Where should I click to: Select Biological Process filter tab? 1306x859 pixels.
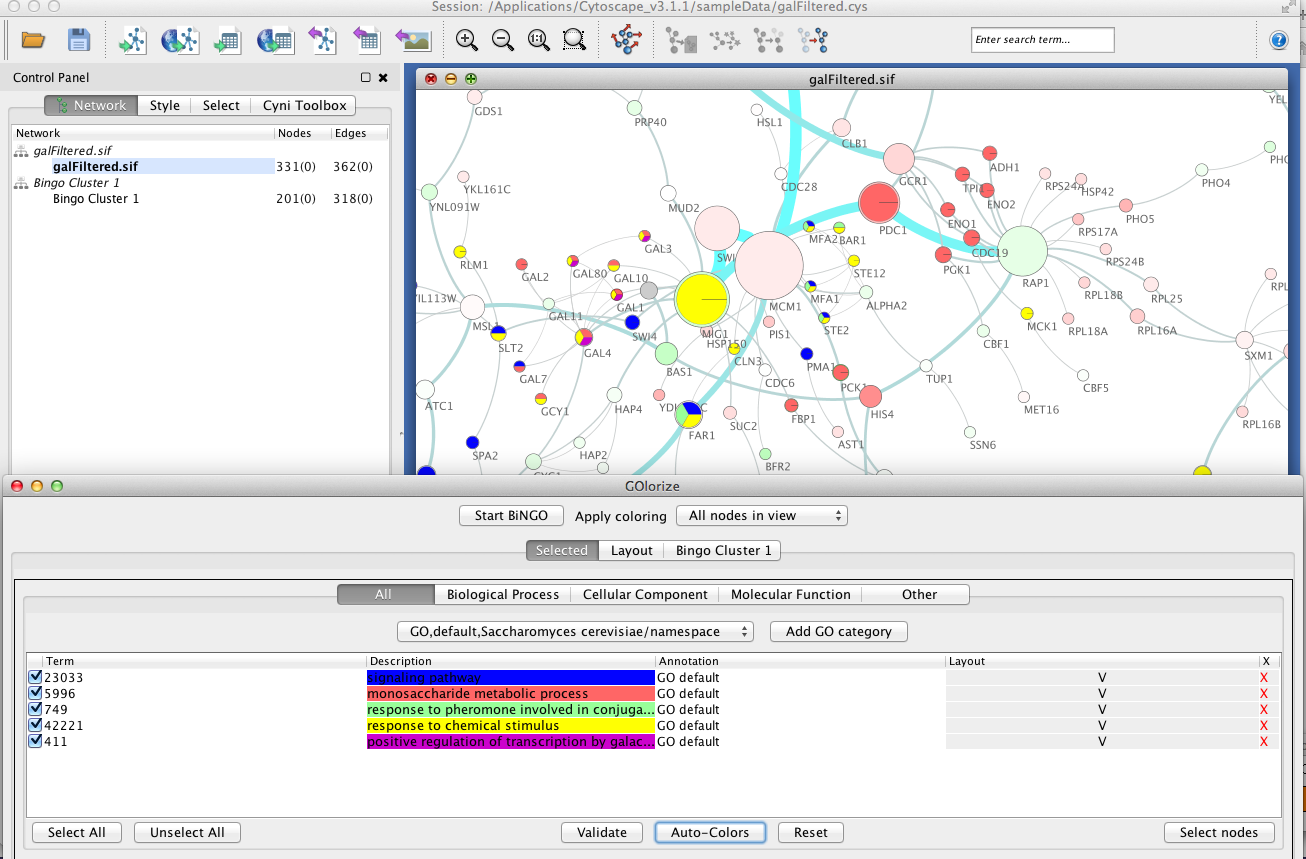click(503, 594)
